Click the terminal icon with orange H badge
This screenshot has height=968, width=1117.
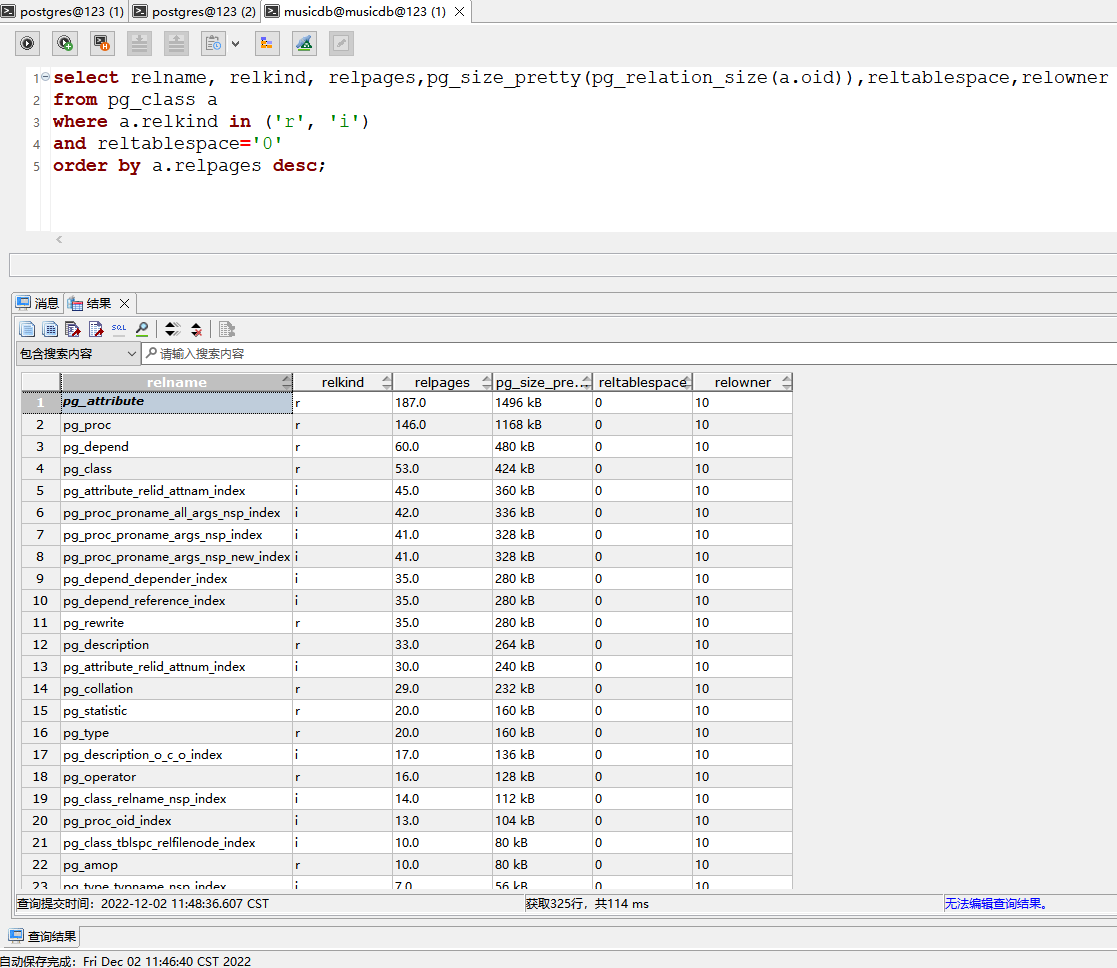click(102, 43)
